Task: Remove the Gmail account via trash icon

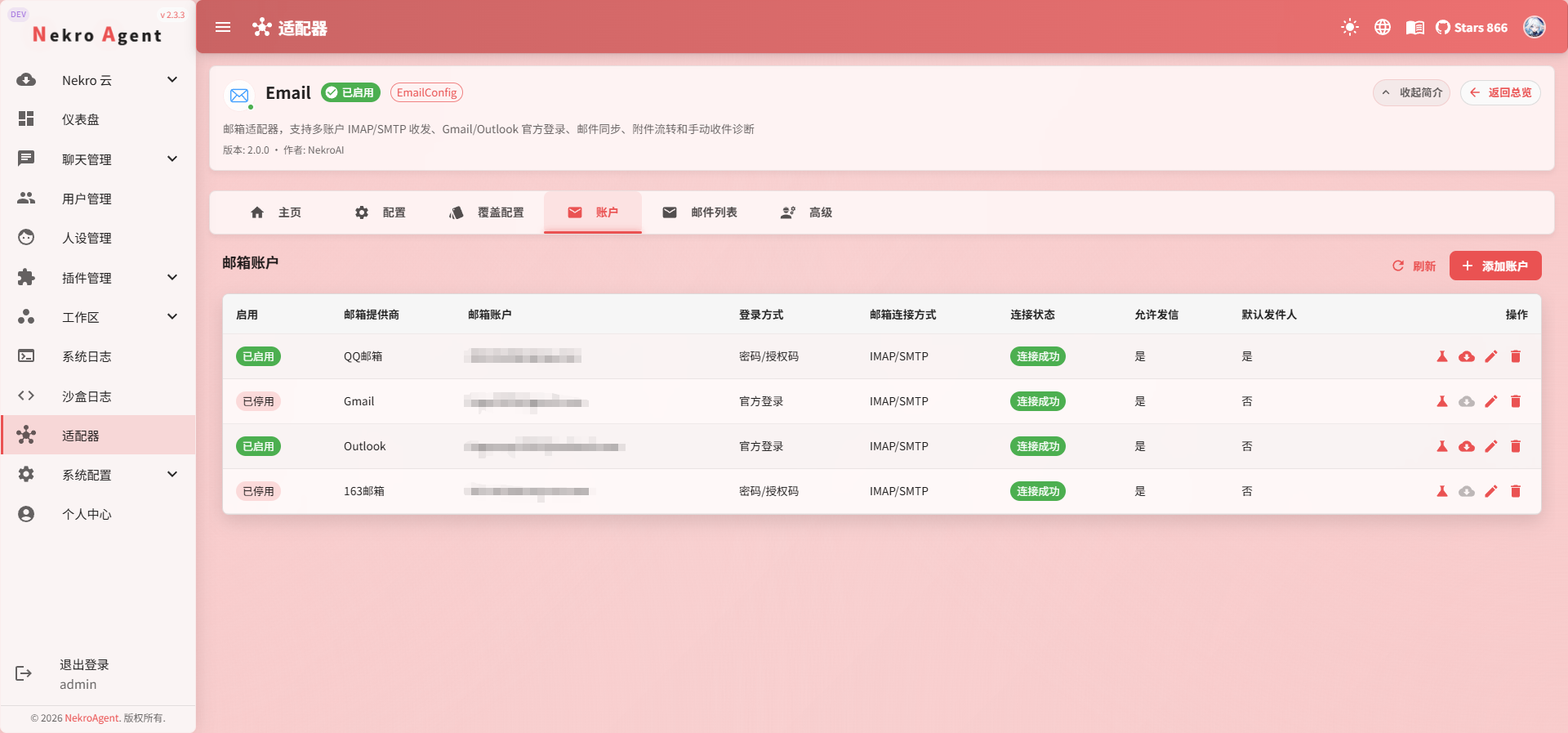Action: click(x=1516, y=401)
